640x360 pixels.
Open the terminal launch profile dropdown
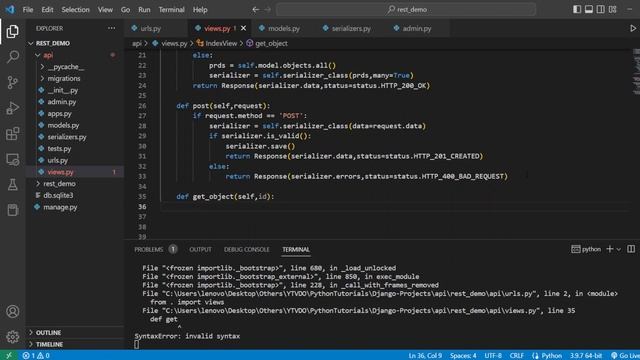[x=619, y=249]
